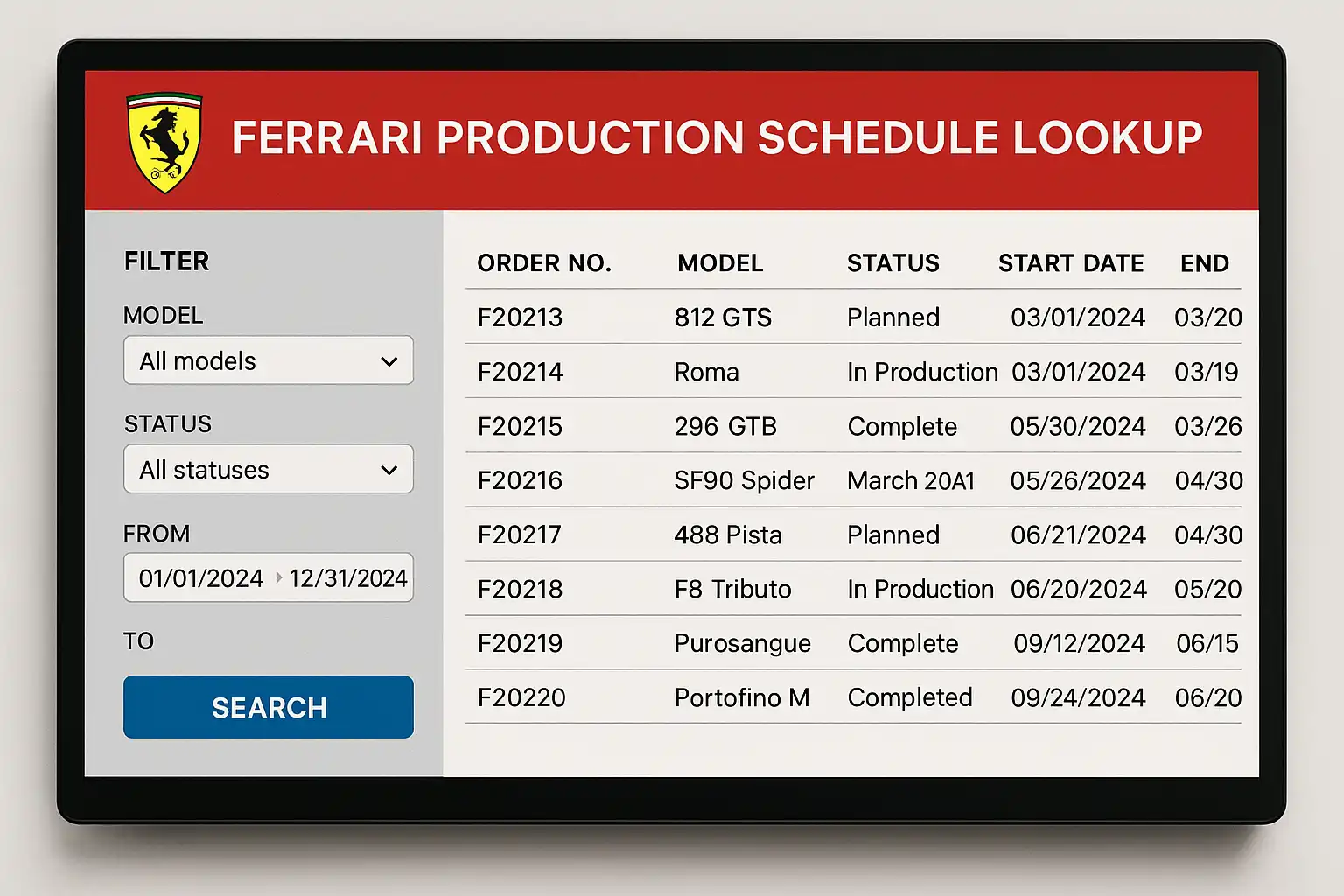Click order number F20220
The image size is (1344, 896).
click(521, 697)
